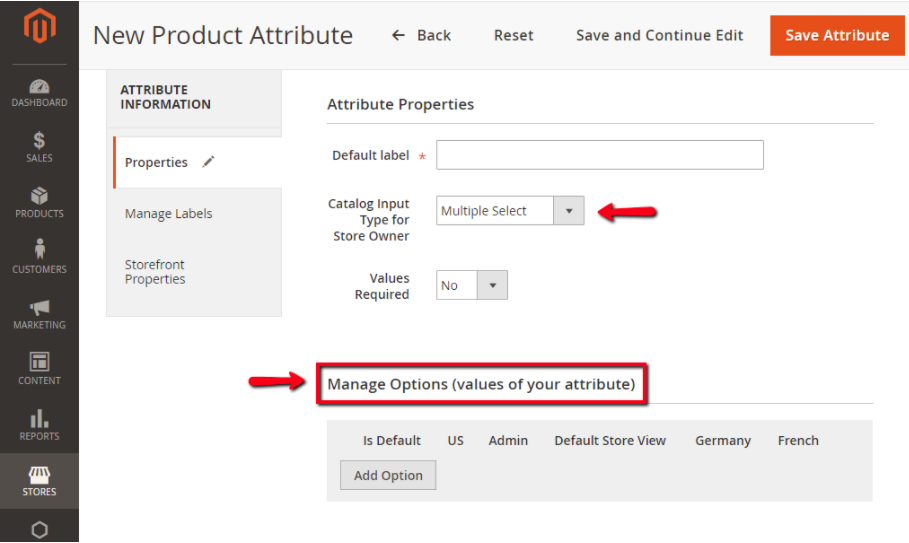The height and width of the screenshot is (543, 909).
Task: Open the Storefront Properties tab
Action: (x=155, y=272)
